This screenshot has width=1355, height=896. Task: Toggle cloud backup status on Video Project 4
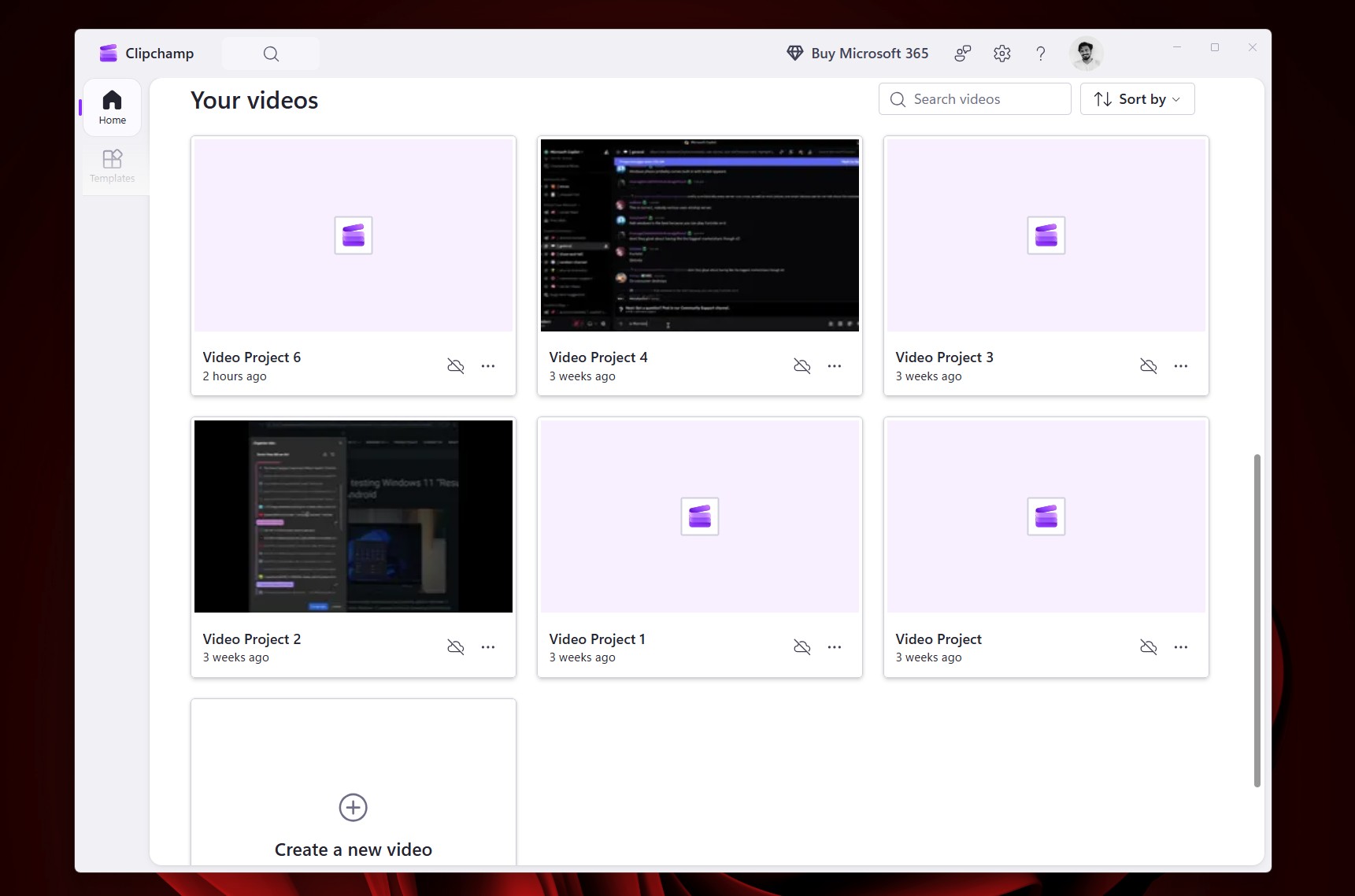(x=802, y=366)
